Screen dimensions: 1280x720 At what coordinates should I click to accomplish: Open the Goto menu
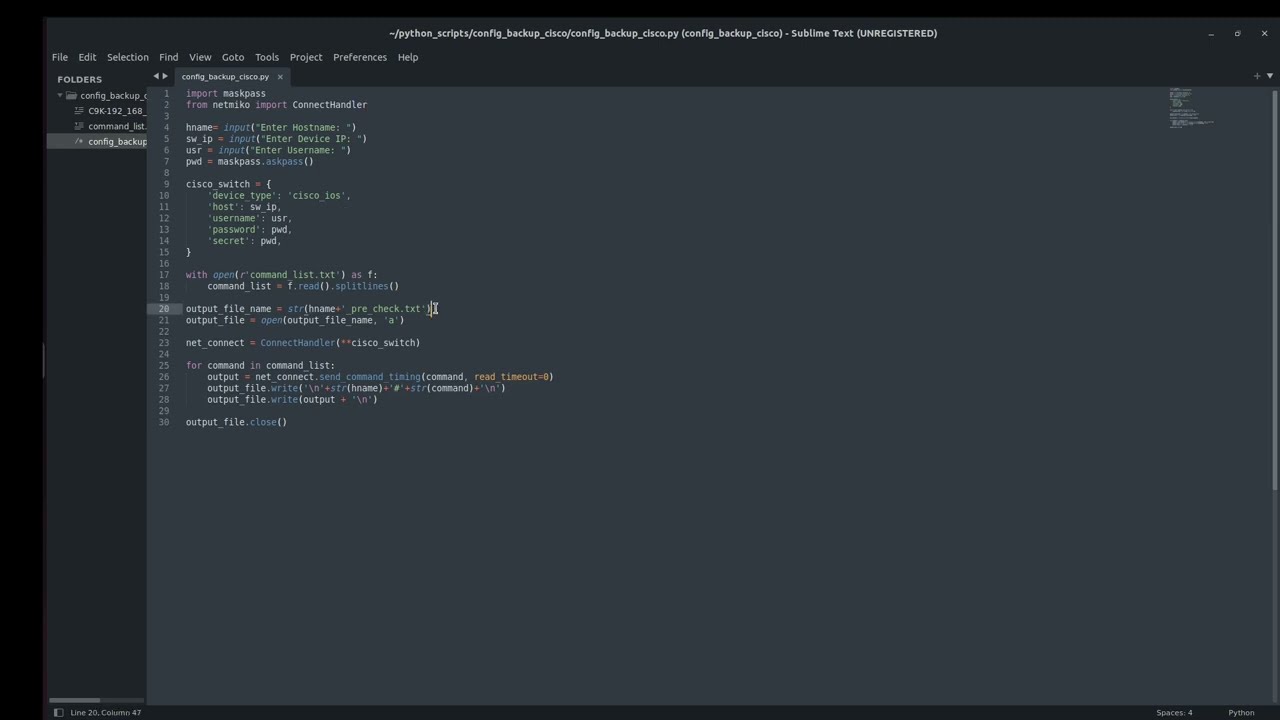click(233, 57)
